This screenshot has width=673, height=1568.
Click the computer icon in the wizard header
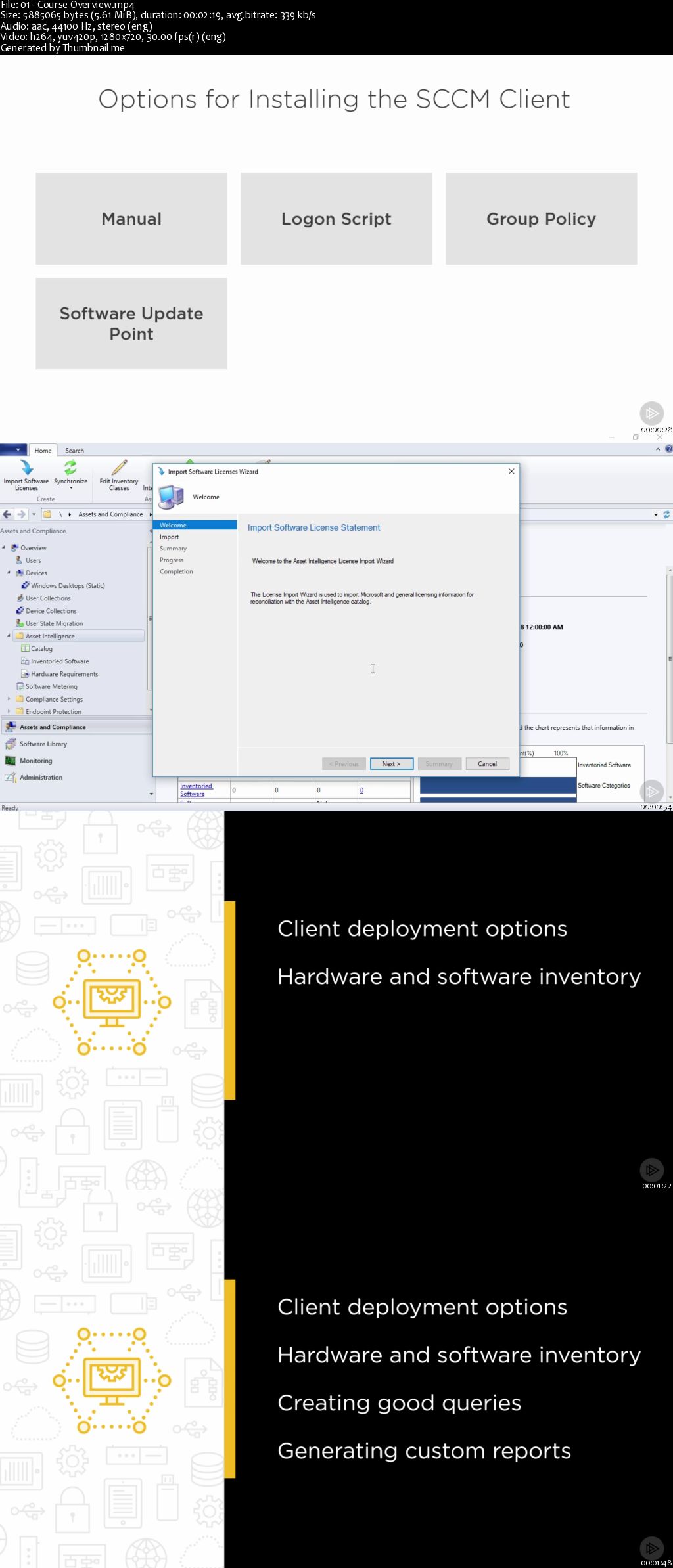[171, 497]
